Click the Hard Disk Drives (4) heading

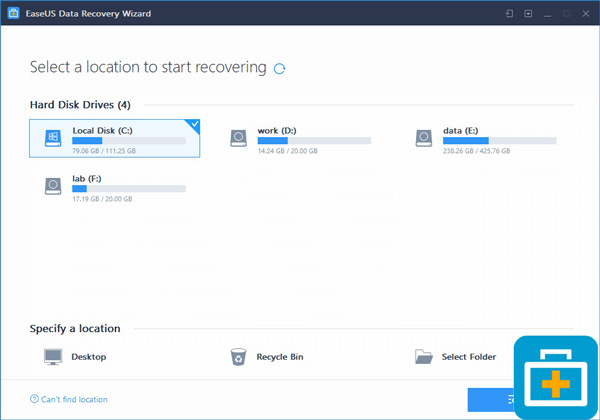tap(80, 105)
